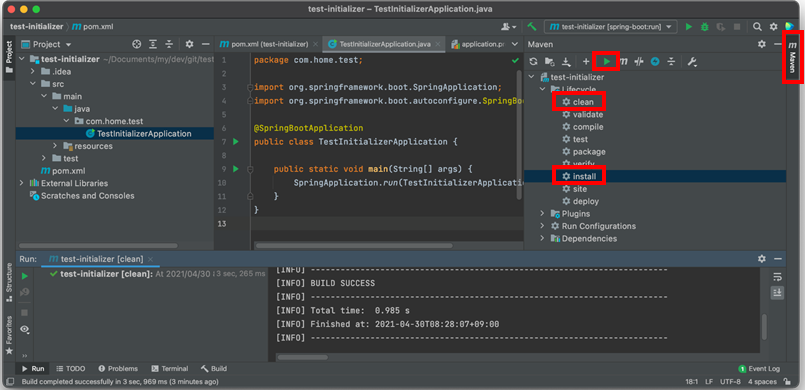The image size is (805, 390).
Task: Open Terminal tool window tab
Action: pyautogui.click(x=170, y=368)
